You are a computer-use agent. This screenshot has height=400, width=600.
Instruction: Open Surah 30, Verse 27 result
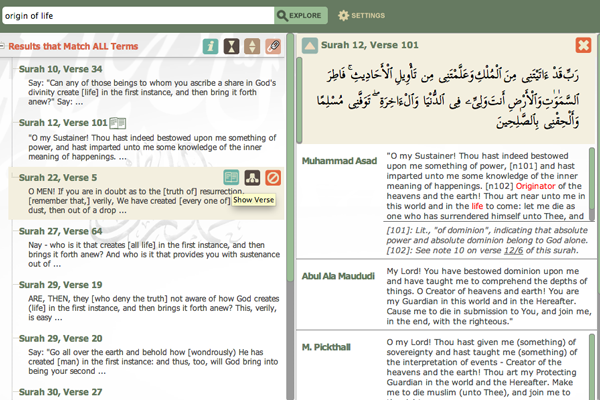(x=60, y=392)
